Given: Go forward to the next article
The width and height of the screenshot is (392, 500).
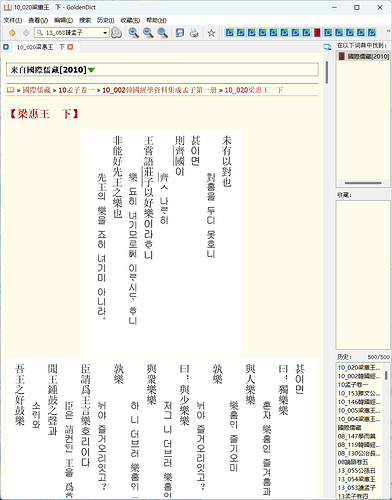Looking at the screenshot, I should pos(26,33).
